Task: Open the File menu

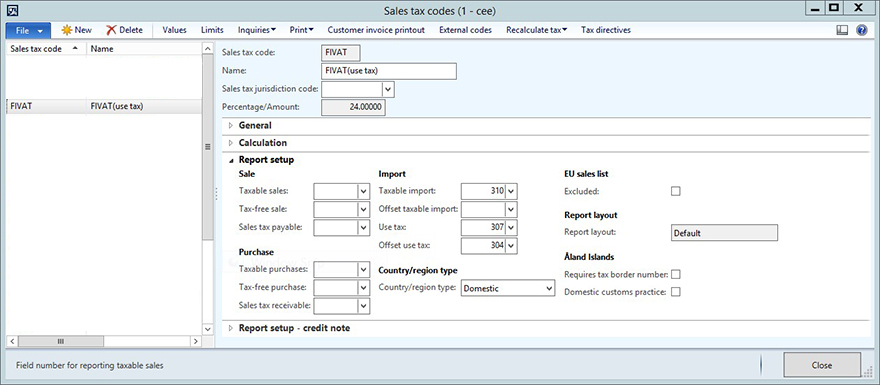Action: [x=28, y=30]
